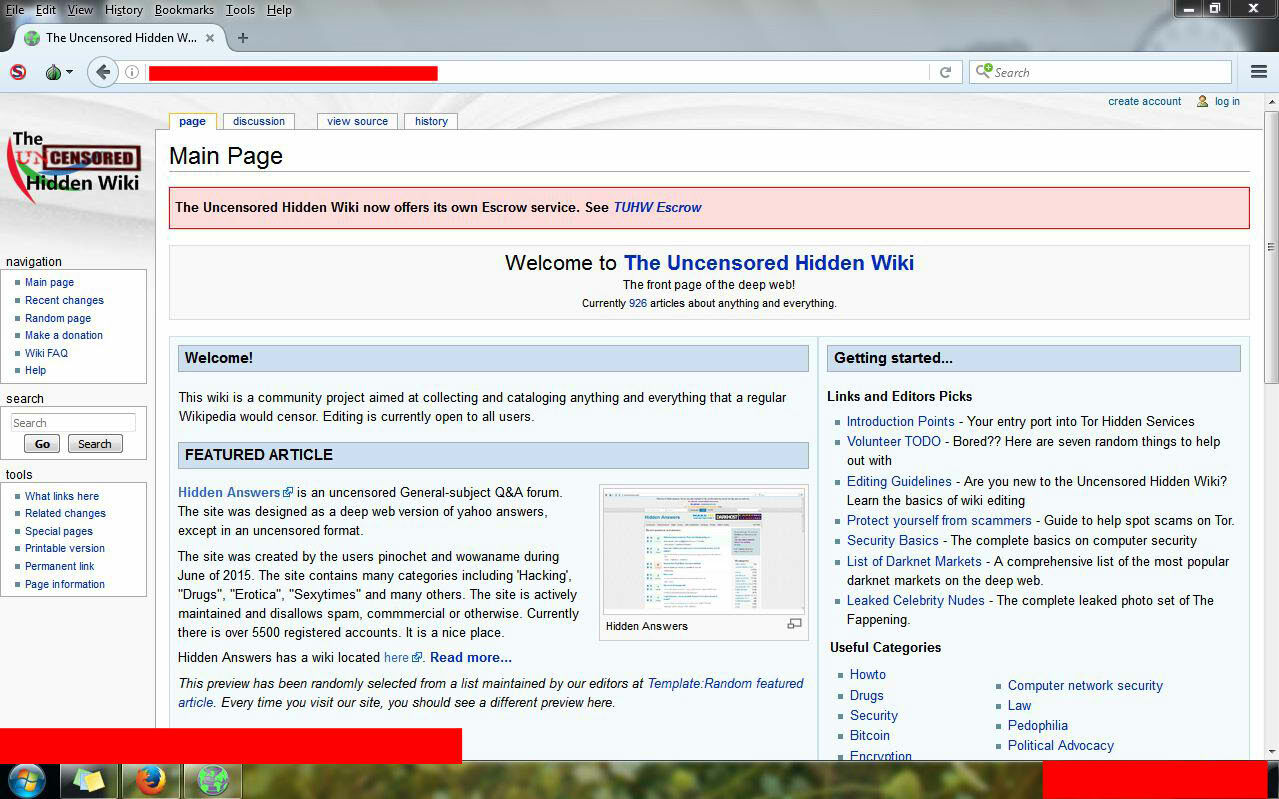Switch to the Tor Browser globe taskbar icon
1279x799 pixels.
click(213, 781)
